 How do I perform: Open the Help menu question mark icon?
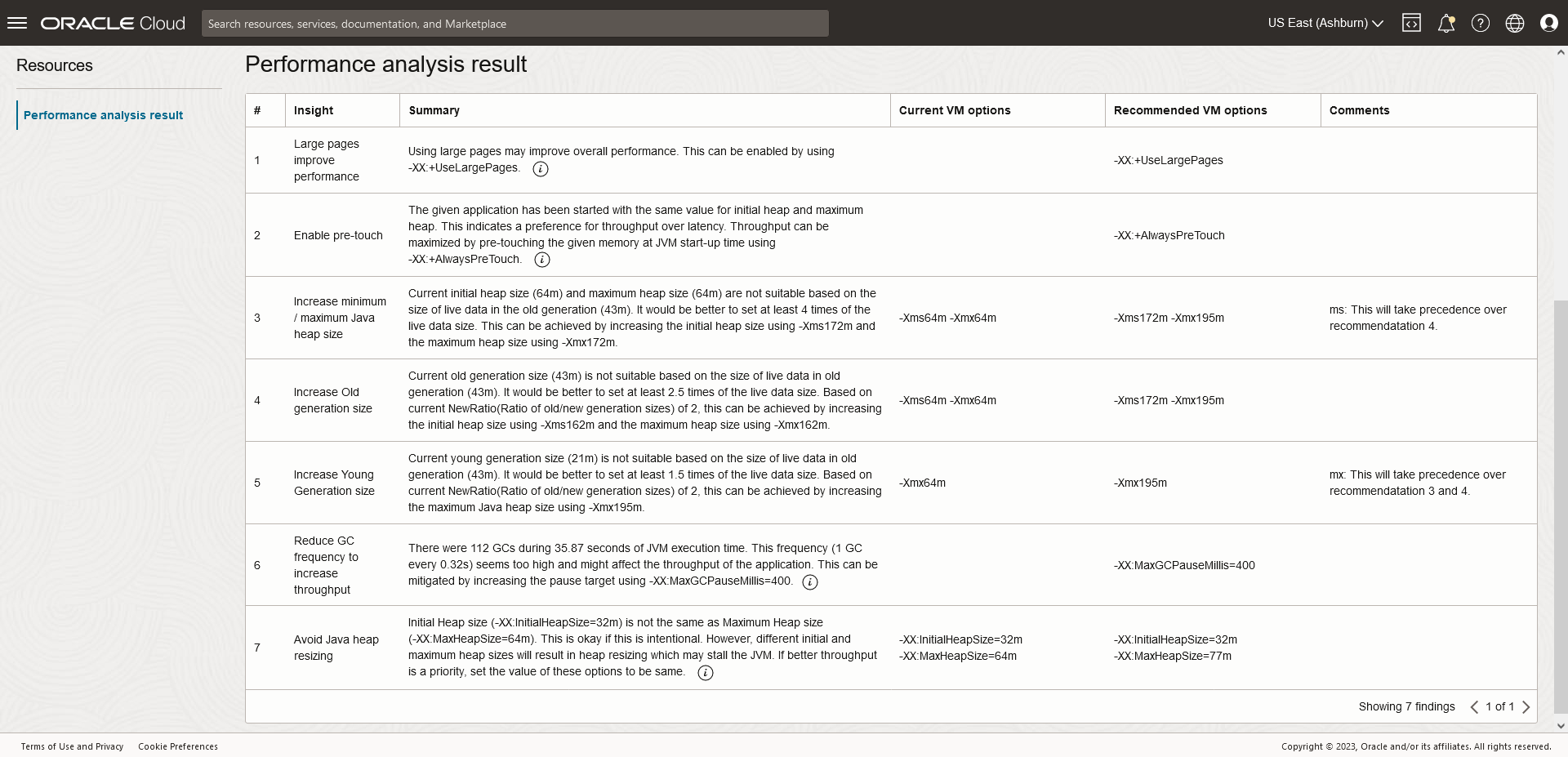(x=1480, y=22)
